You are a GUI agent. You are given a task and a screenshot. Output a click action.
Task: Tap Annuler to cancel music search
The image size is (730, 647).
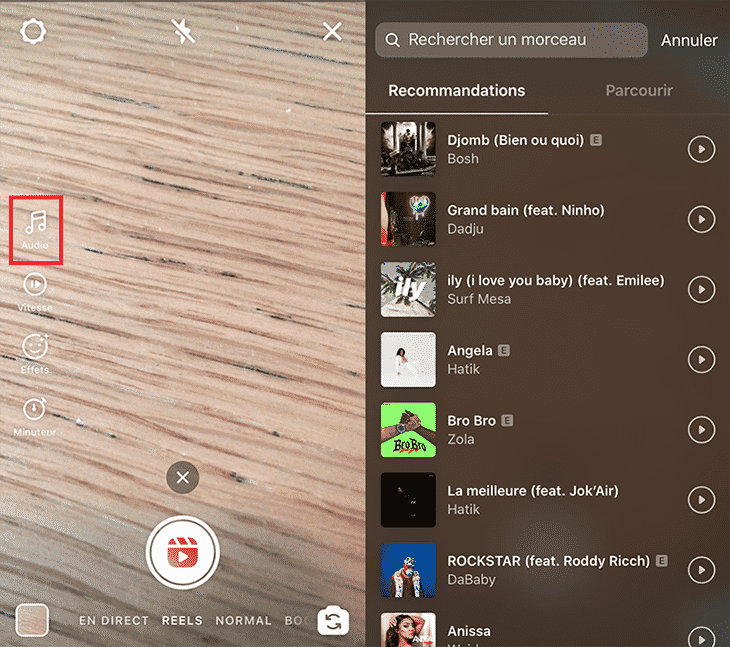[689, 41]
